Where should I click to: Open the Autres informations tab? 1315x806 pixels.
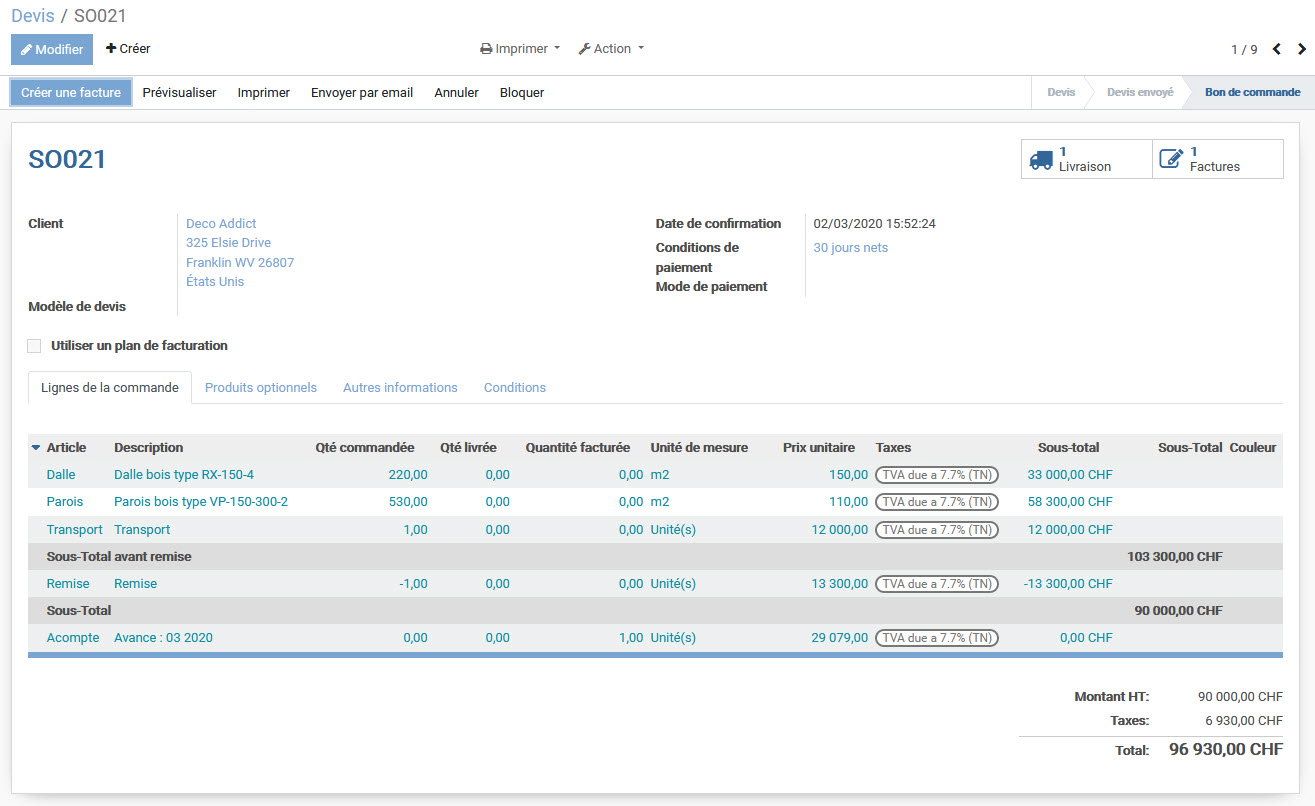(x=400, y=387)
